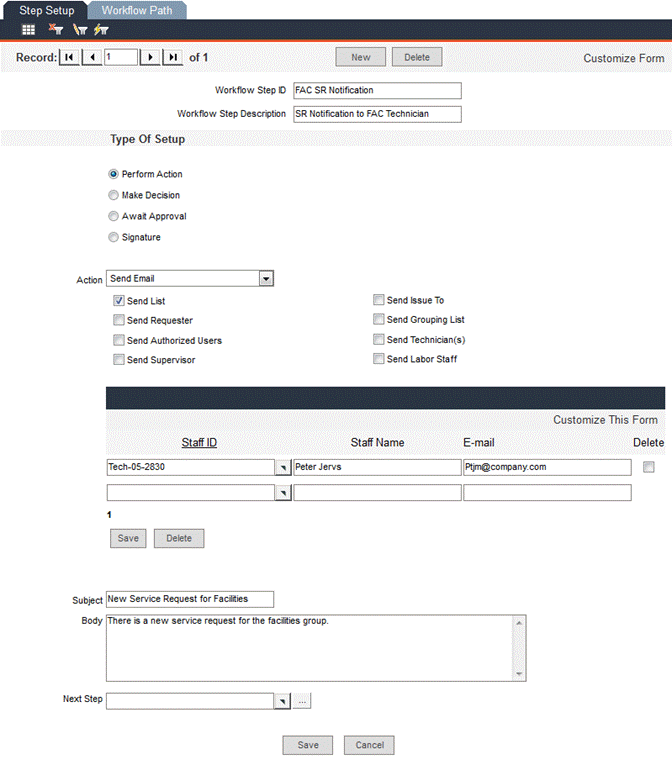Click the bottom Save button
The image size is (672, 760).
308,745
